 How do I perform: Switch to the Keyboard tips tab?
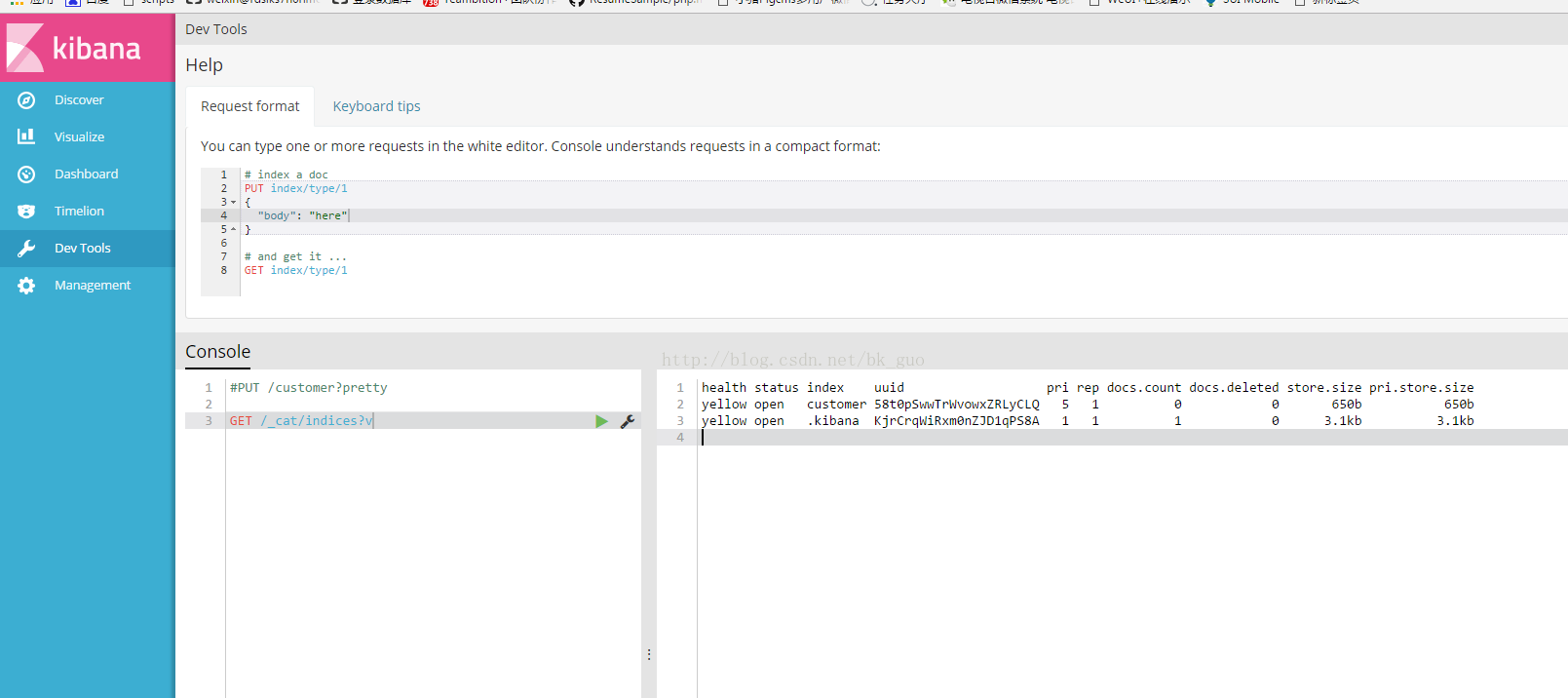(x=377, y=106)
